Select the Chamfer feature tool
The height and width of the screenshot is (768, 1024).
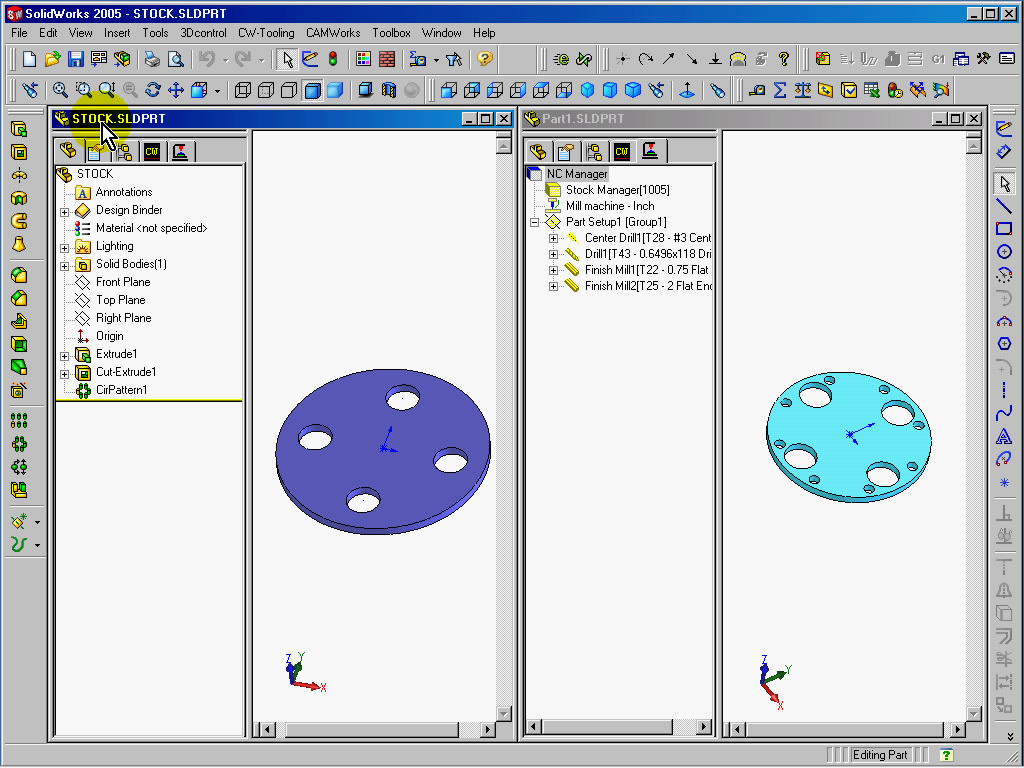click(x=19, y=298)
